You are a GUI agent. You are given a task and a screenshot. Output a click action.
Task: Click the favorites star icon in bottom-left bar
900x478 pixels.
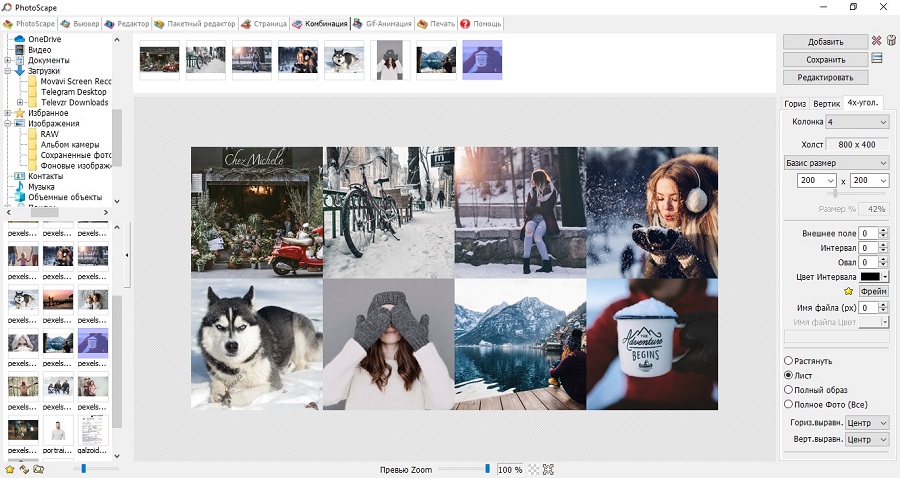click(x=10, y=469)
